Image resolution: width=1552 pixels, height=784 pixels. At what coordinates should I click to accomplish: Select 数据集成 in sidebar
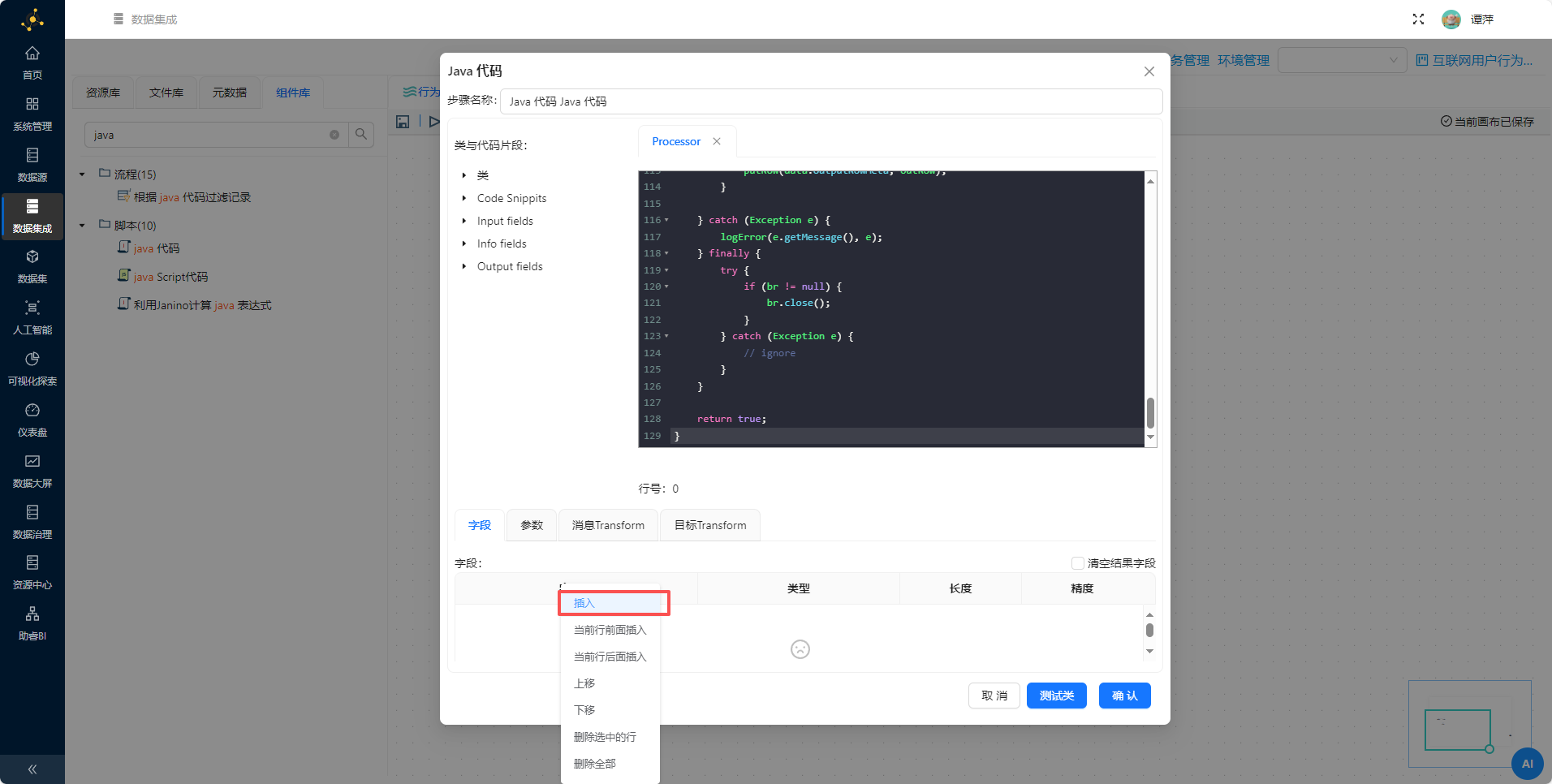pyautogui.click(x=32, y=217)
